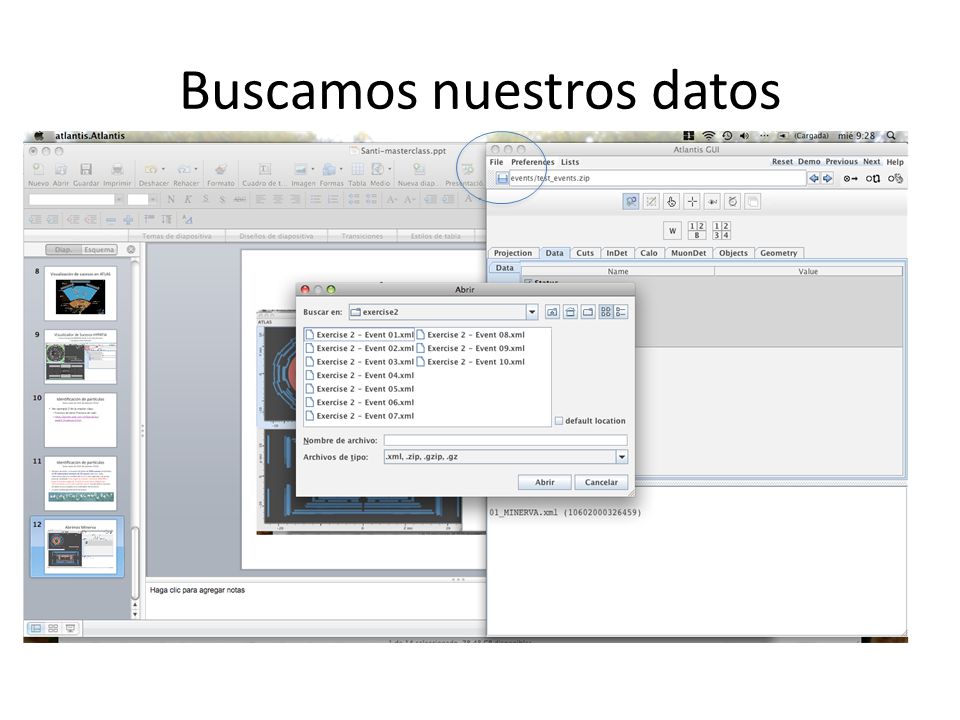Switch to the Calo tab
This screenshot has width=960, height=720.
648,253
